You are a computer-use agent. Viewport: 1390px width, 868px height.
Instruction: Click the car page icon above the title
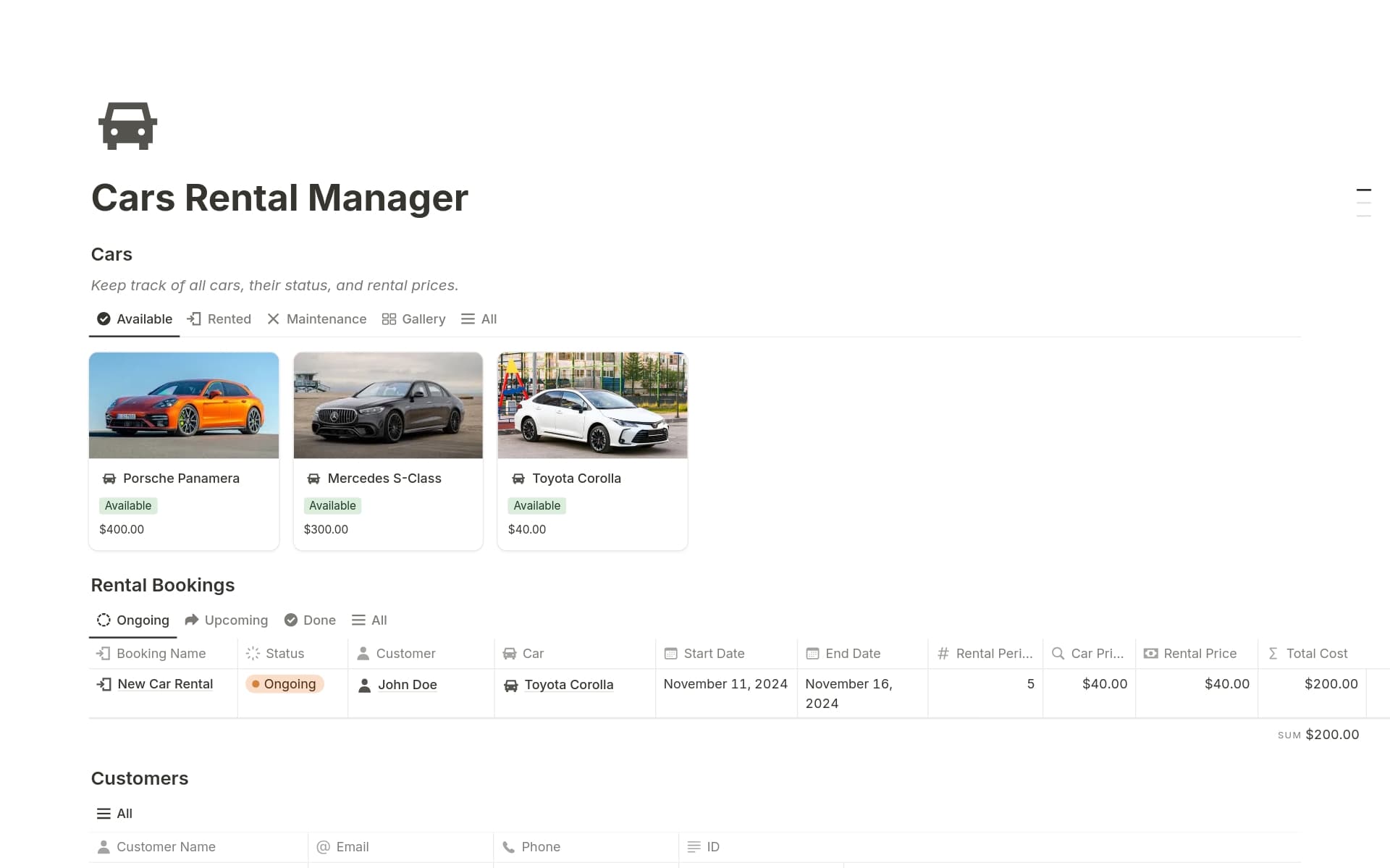pyautogui.click(x=127, y=125)
